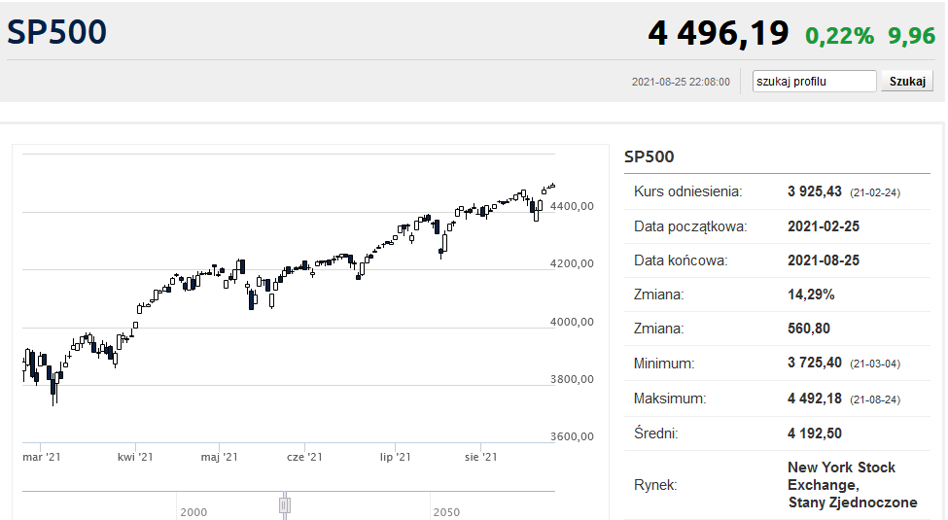
Task: Click the 'kwi '21' date axis label
Action: (135, 457)
